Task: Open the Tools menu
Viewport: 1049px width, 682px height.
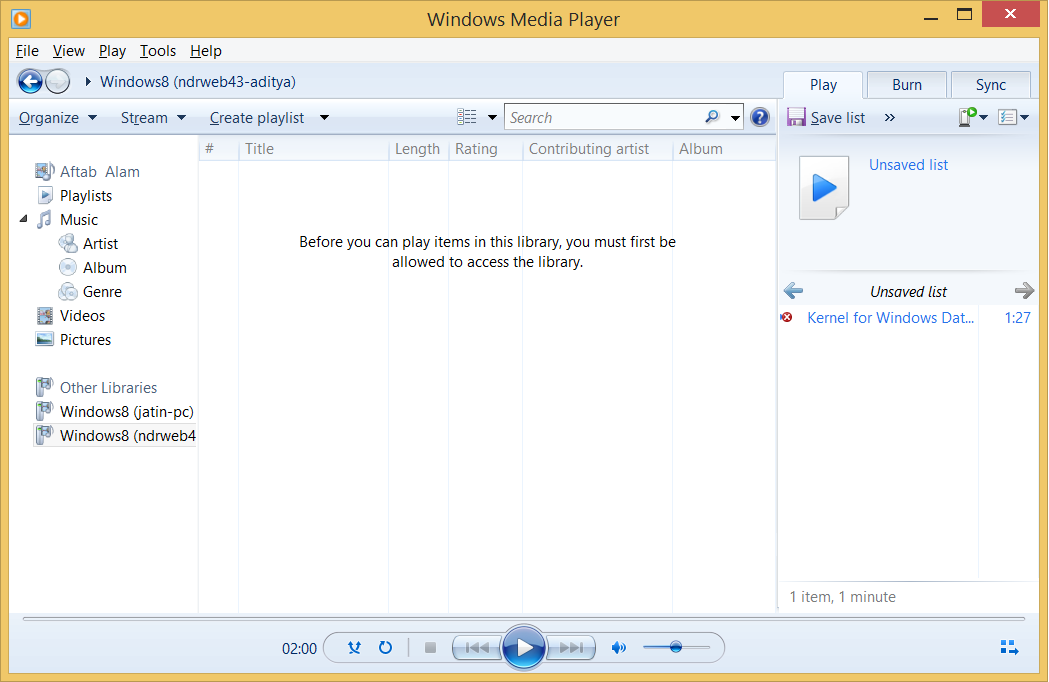Action: click(x=157, y=51)
